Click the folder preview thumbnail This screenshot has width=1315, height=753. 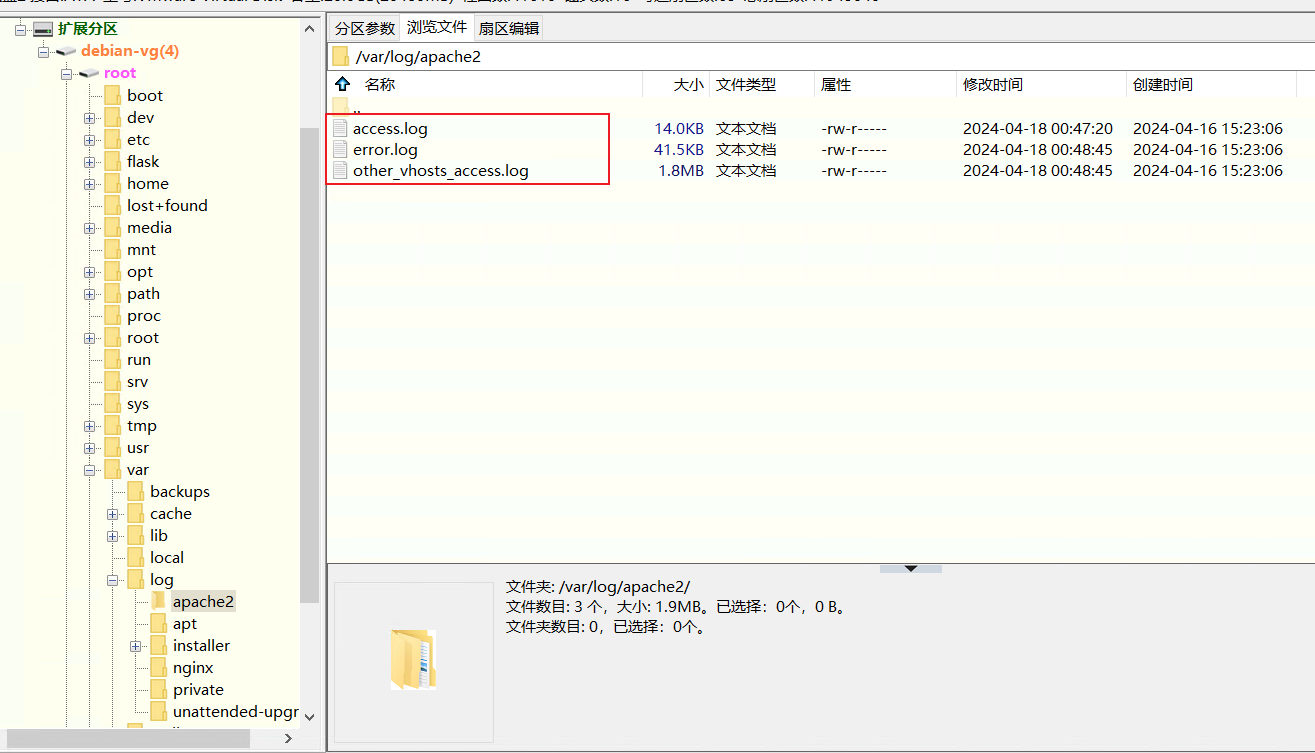pyautogui.click(x=413, y=661)
